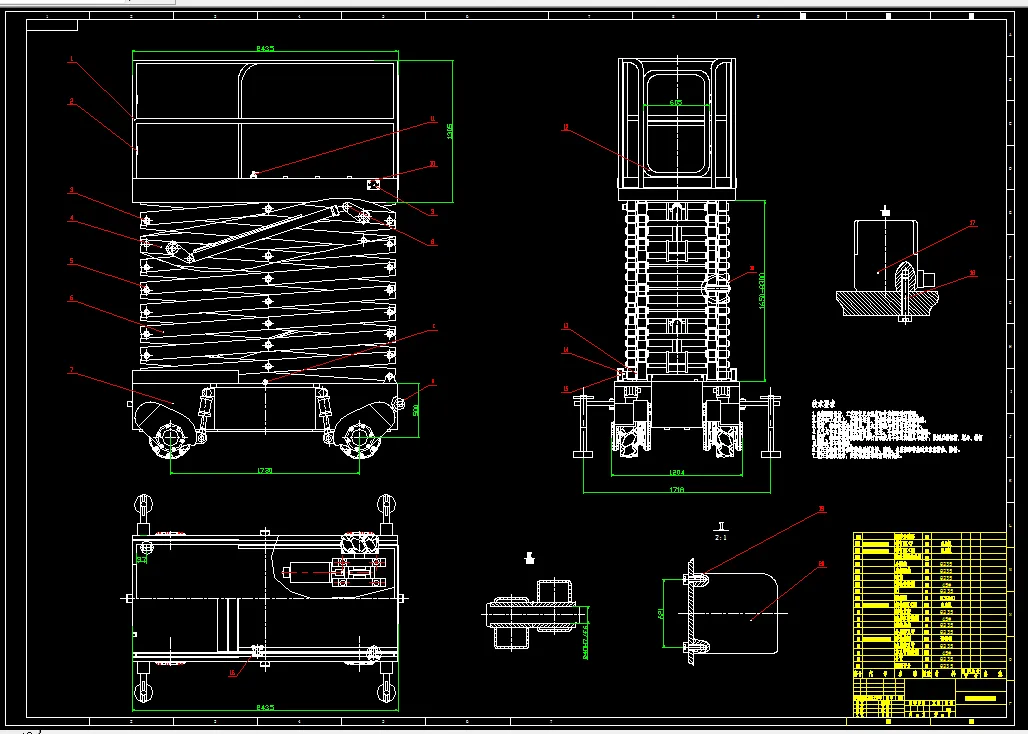Screen dimensions: 1028x734
Task: Select part callout number 2
Action: click(71, 102)
